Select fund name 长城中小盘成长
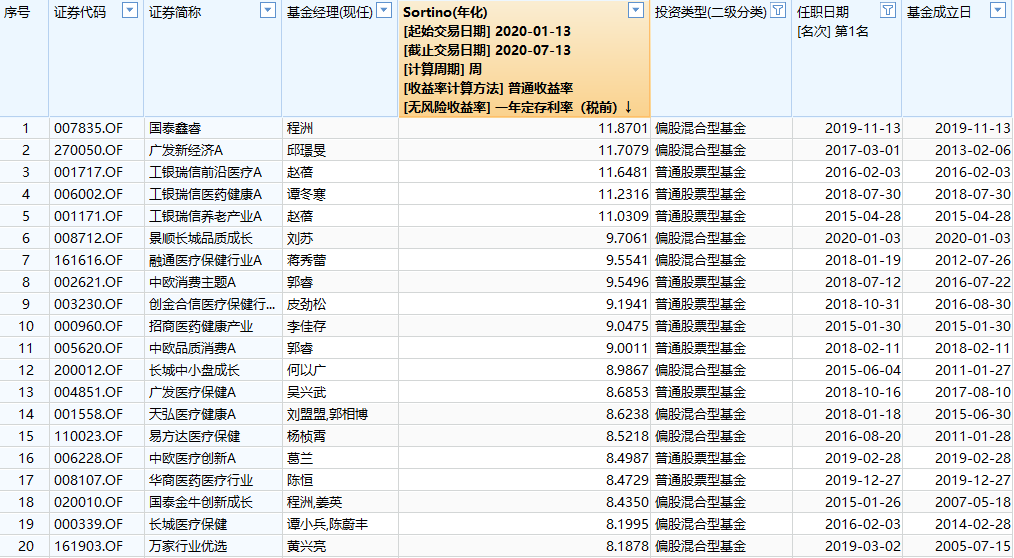 tap(194, 370)
